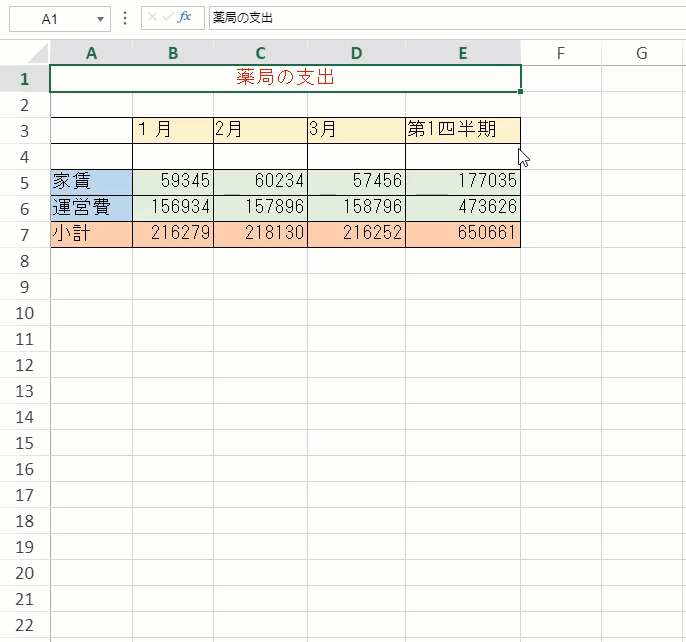Select column A header
This screenshot has width=686, height=642.
pyautogui.click(x=91, y=54)
